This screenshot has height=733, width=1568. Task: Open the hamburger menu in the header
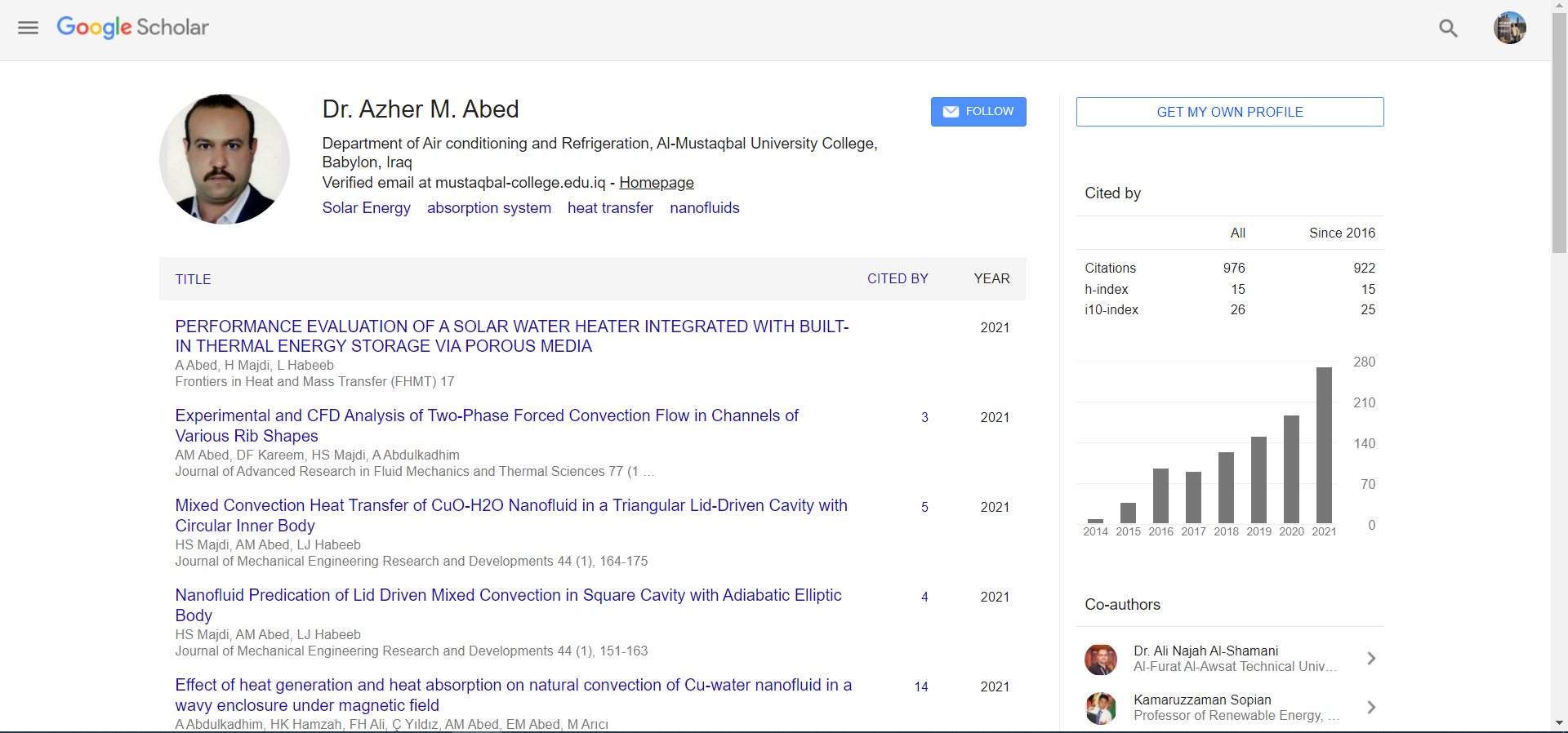(x=29, y=28)
